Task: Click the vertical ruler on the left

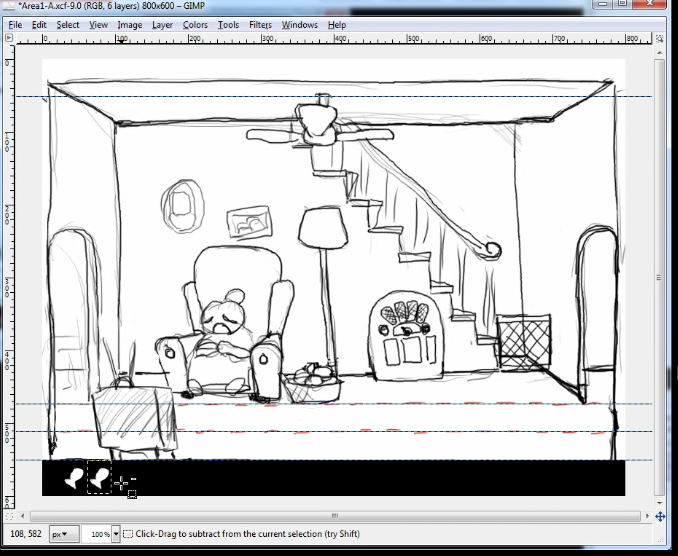Action: point(9,277)
